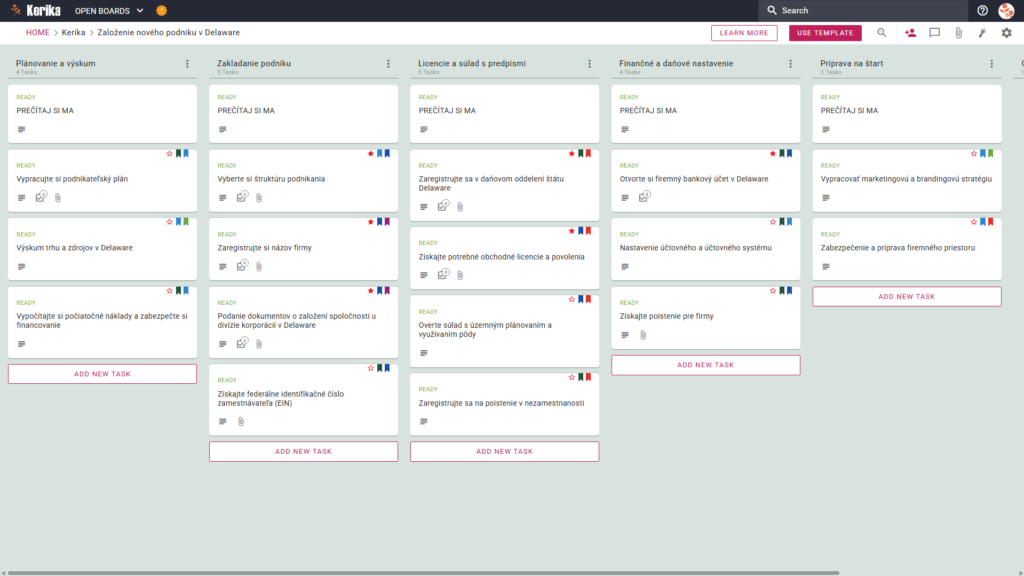Open the help question mark icon
1024x576 pixels.
coord(982,10)
